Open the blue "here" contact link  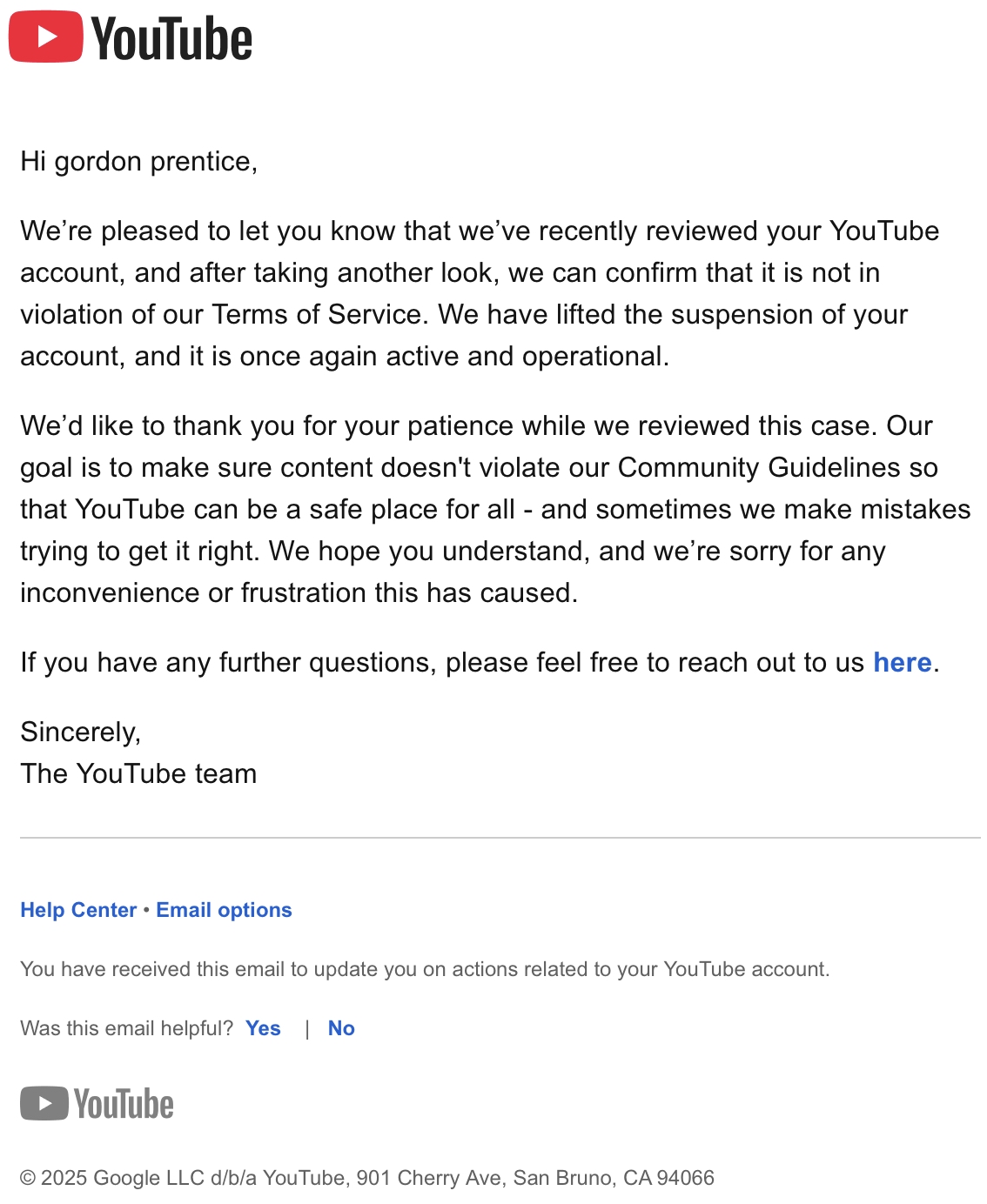coord(903,662)
